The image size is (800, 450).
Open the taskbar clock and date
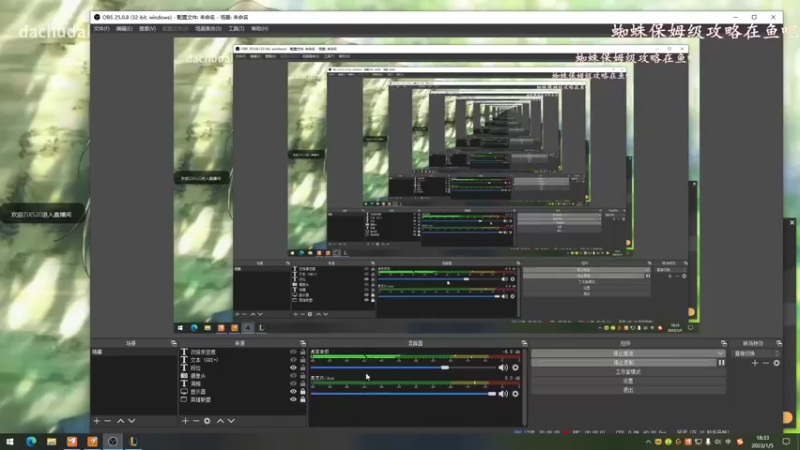pos(763,442)
